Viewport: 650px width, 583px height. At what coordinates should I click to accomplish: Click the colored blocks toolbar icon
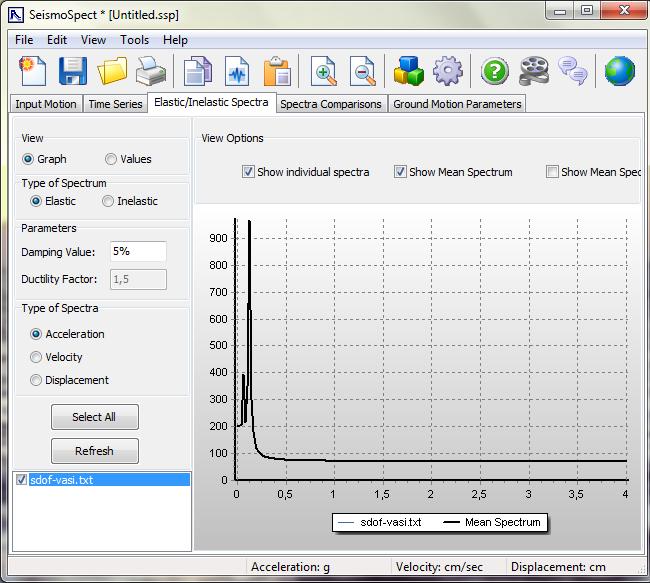[x=408, y=71]
